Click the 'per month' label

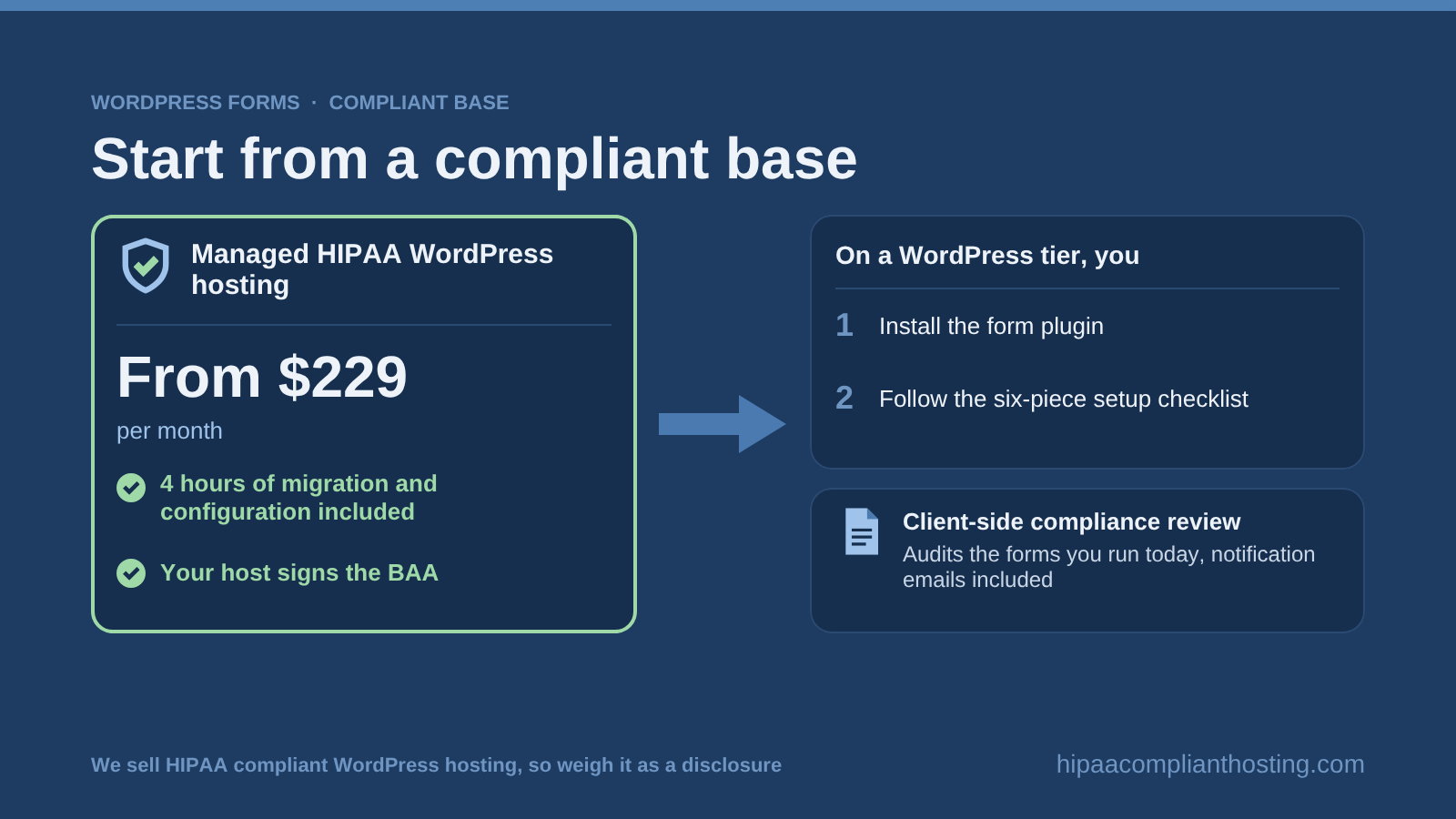click(169, 430)
